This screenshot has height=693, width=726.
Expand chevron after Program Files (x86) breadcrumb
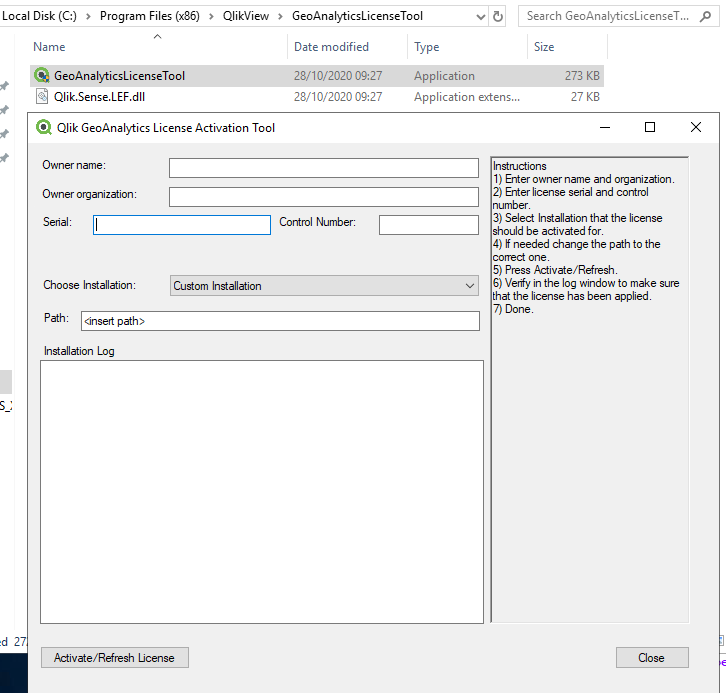point(211,17)
